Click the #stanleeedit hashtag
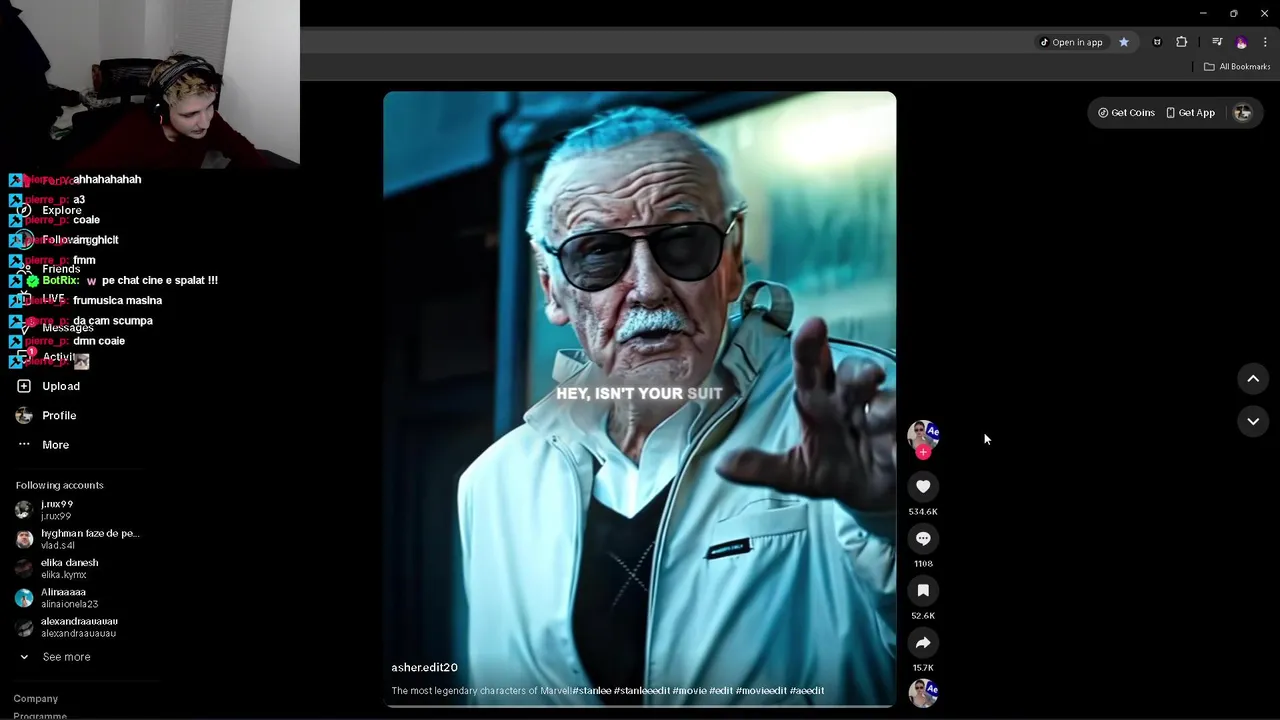1280x720 pixels. coord(641,691)
